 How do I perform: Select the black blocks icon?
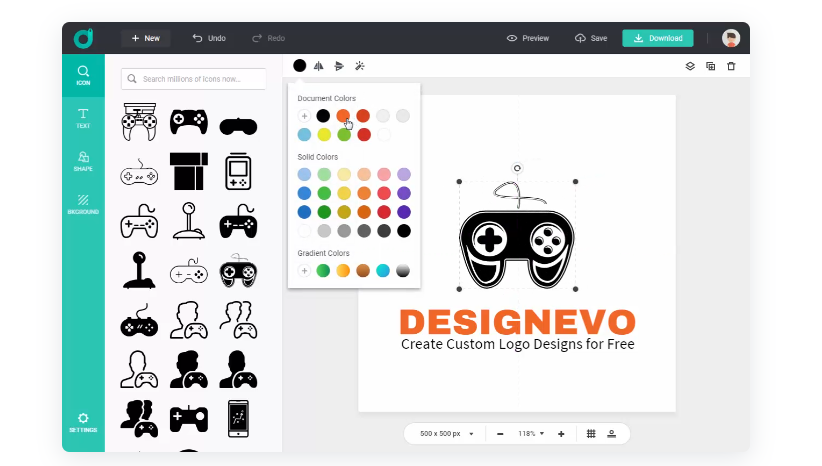(x=189, y=171)
